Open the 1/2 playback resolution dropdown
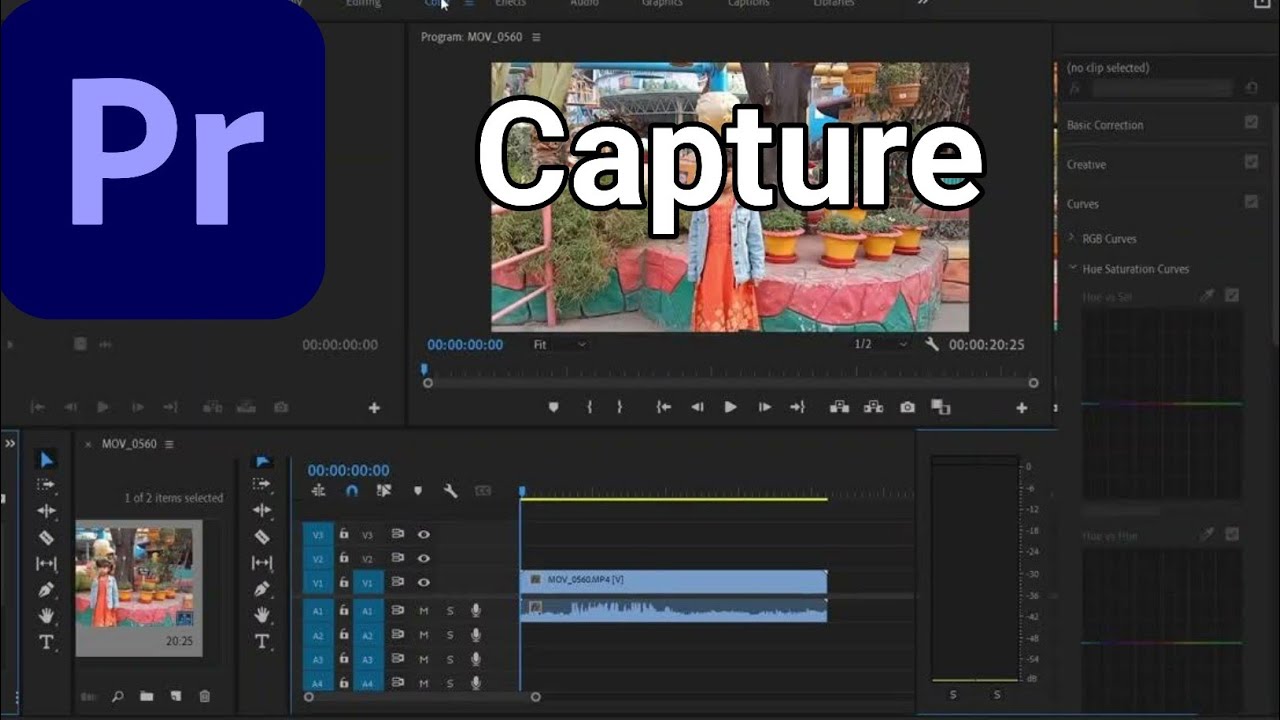Image resolution: width=1280 pixels, height=720 pixels. point(880,344)
